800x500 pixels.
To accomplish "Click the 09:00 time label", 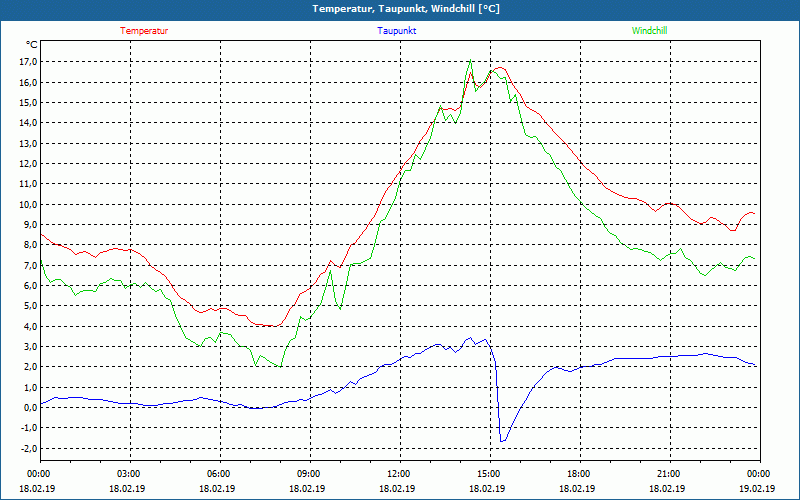I will [x=308, y=474].
